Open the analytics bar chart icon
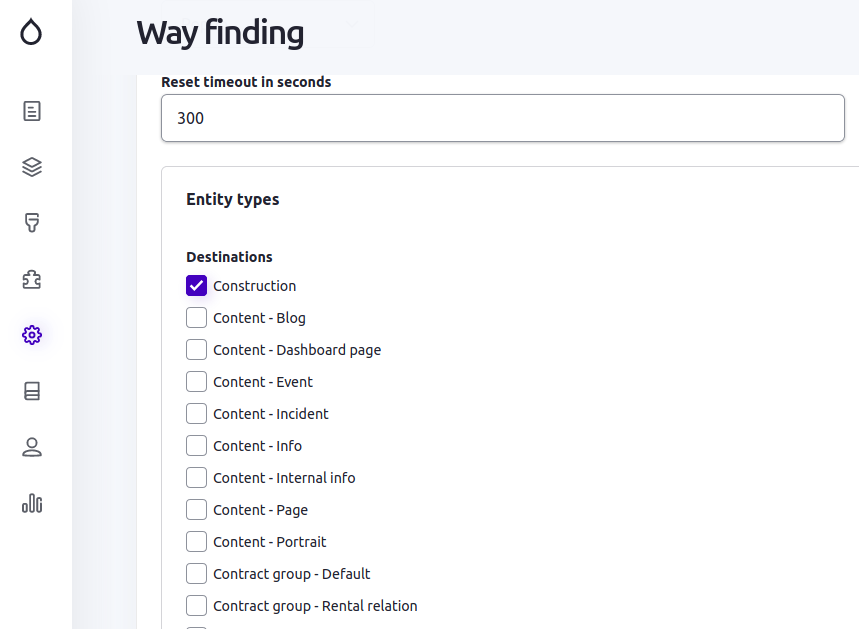 pos(31,504)
